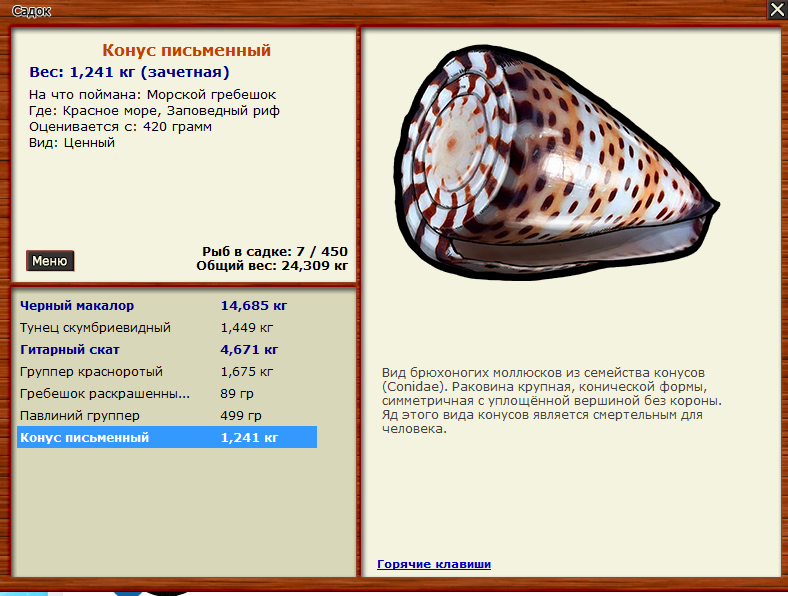Select Павлиний группер in the fish list

coord(167,416)
